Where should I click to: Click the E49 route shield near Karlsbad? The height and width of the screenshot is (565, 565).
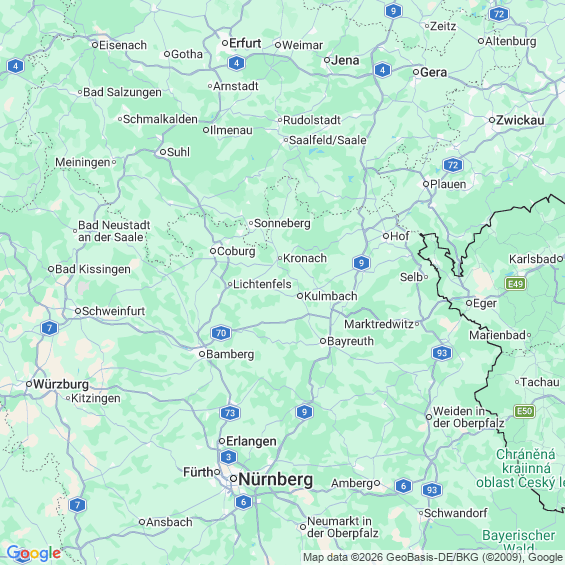[x=515, y=284]
